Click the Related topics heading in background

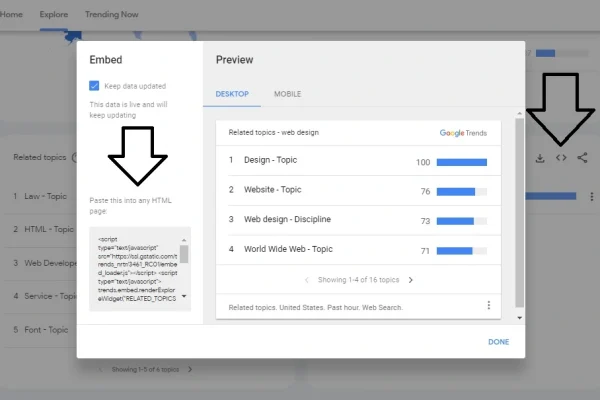[40, 157]
